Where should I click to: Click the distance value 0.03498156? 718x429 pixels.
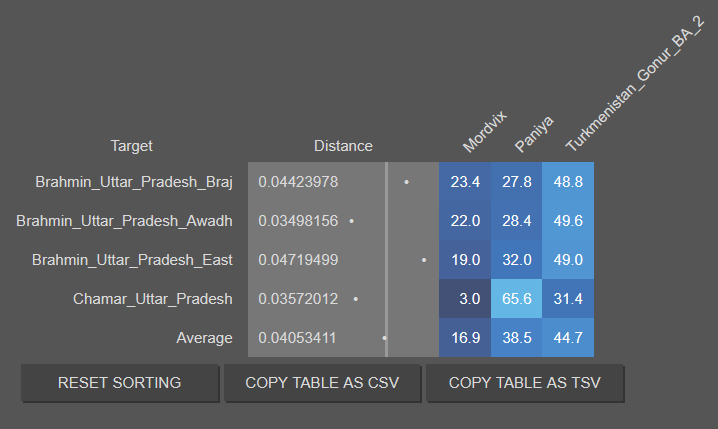298,221
